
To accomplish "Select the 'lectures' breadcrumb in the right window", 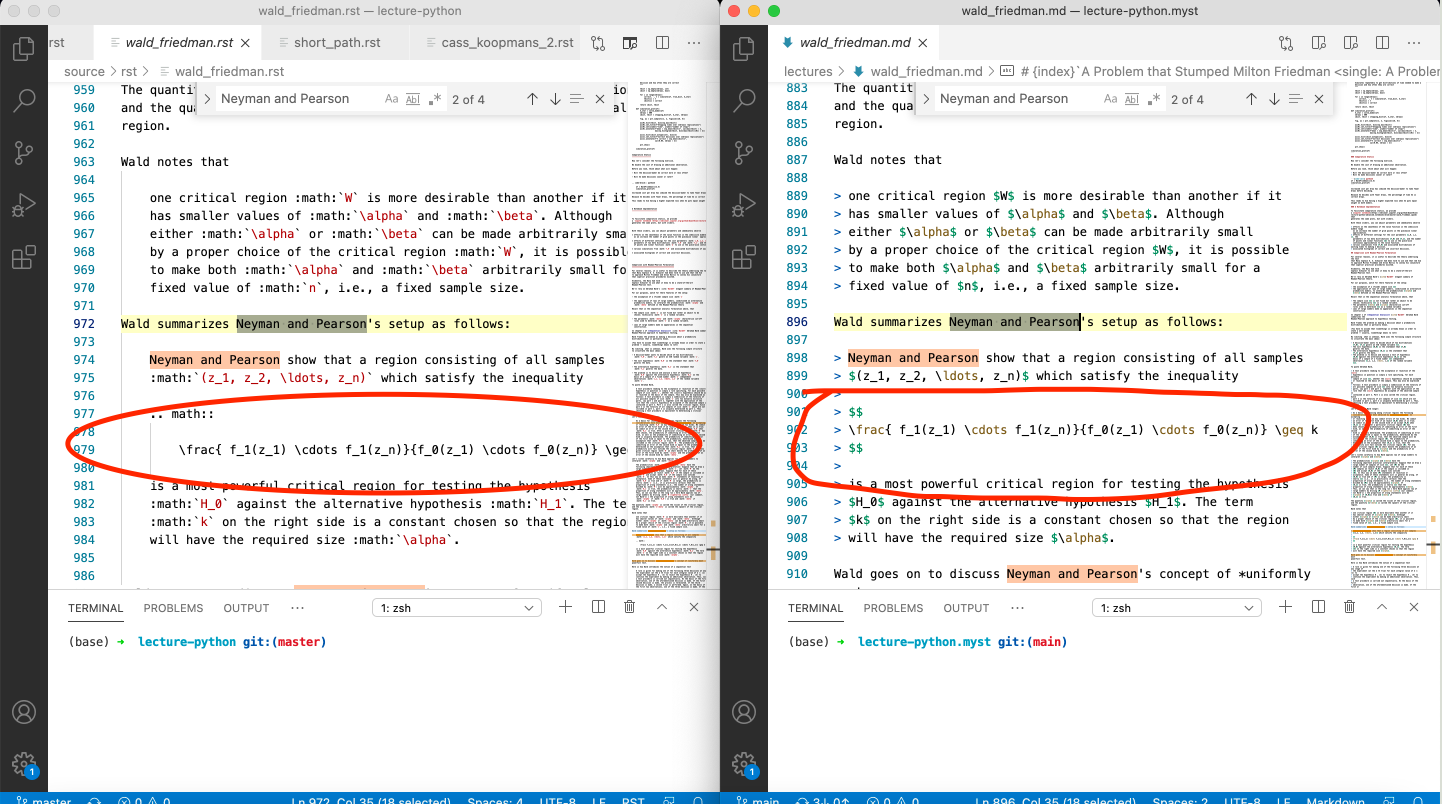I will click(x=808, y=71).
